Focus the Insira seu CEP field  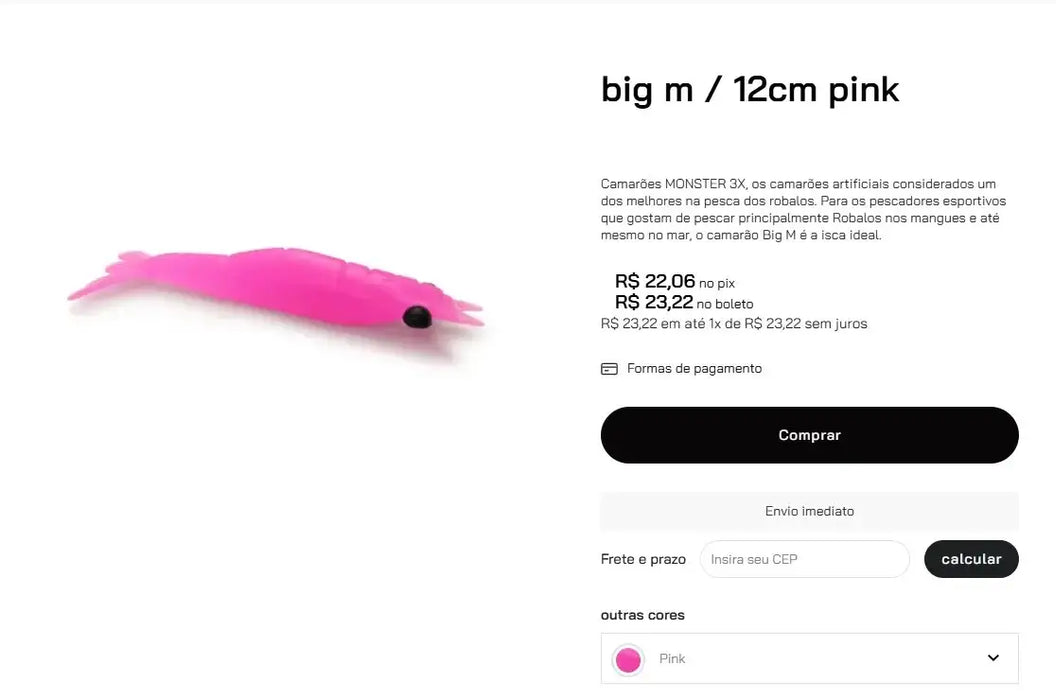pyautogui.click(x=804, y=559)
